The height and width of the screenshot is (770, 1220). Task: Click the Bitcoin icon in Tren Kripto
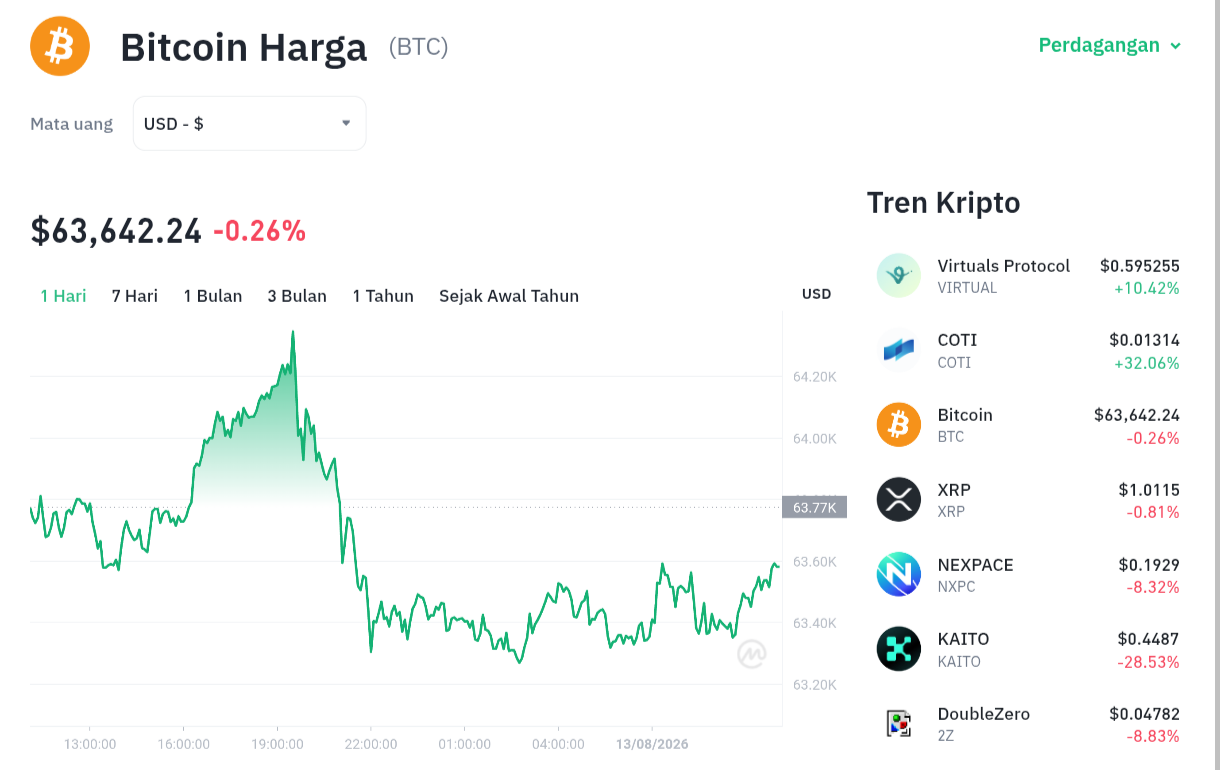click(898, 425)
